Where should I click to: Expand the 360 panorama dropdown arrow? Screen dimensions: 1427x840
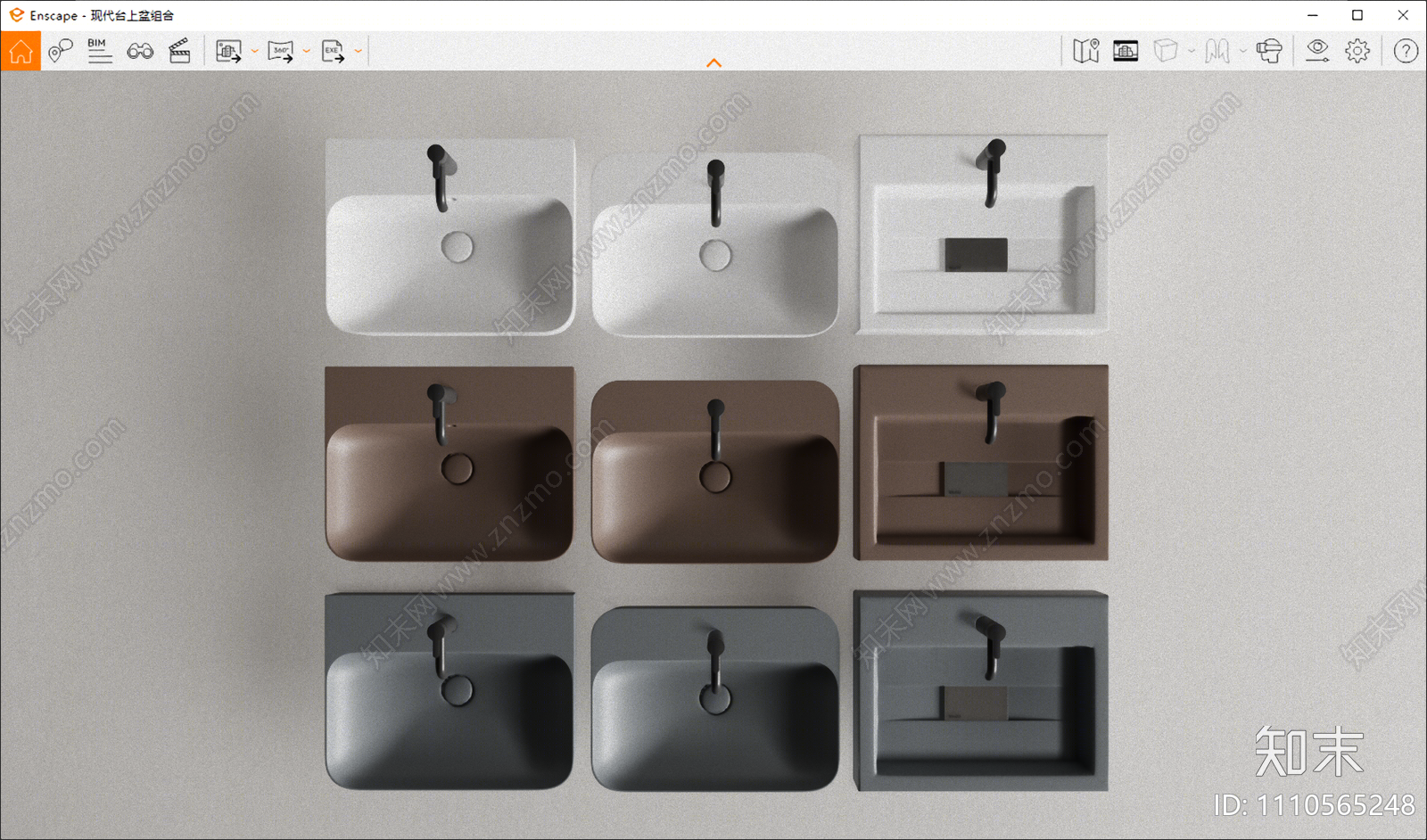coord(307,52)
